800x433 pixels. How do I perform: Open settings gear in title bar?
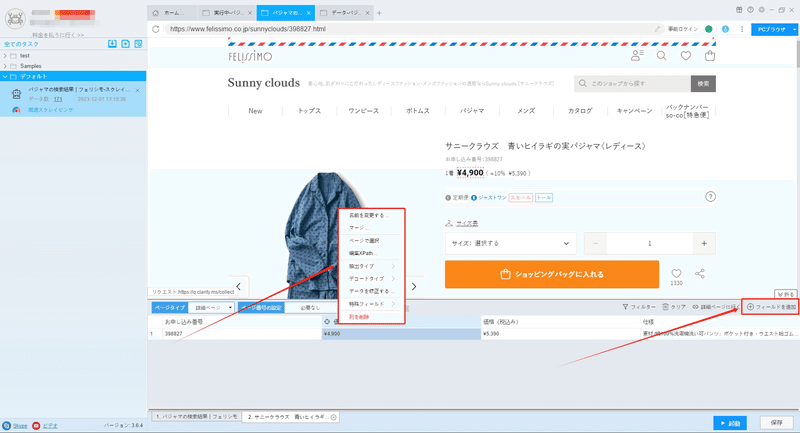pos(761,10)
